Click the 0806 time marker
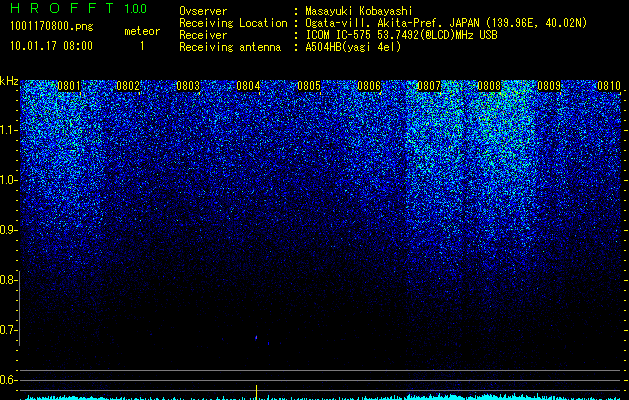 (x=369, y=86)
